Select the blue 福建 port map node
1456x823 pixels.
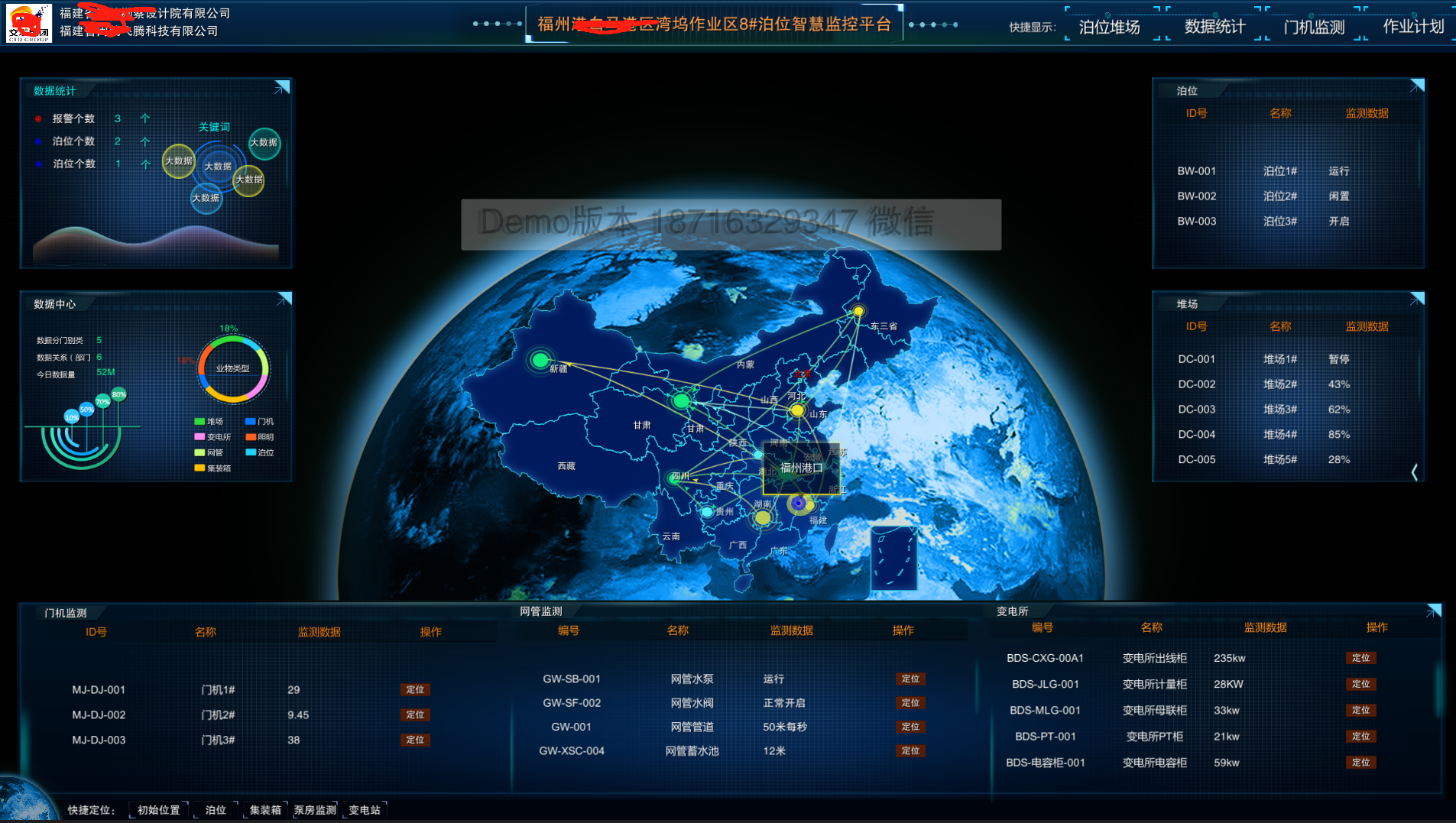pos(798,503)
